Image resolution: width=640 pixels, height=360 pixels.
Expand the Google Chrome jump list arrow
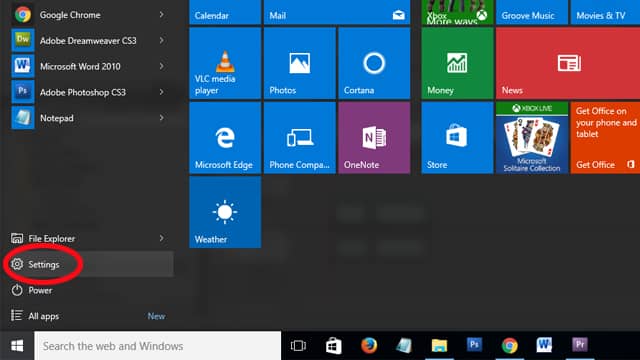(162, 15)
